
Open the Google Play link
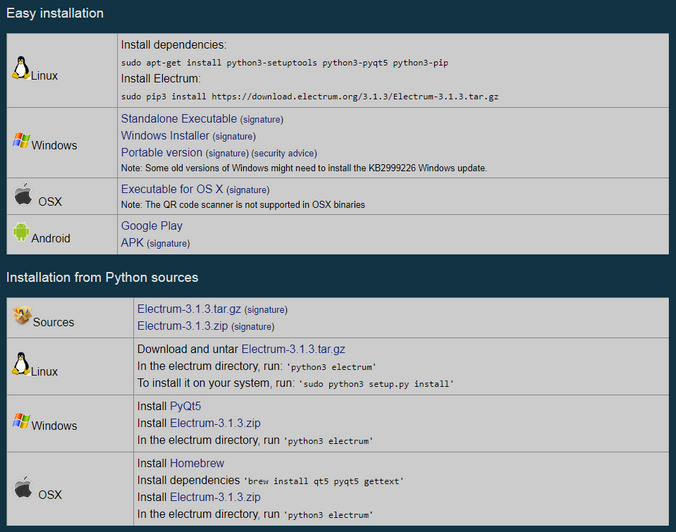pos(152,226)
